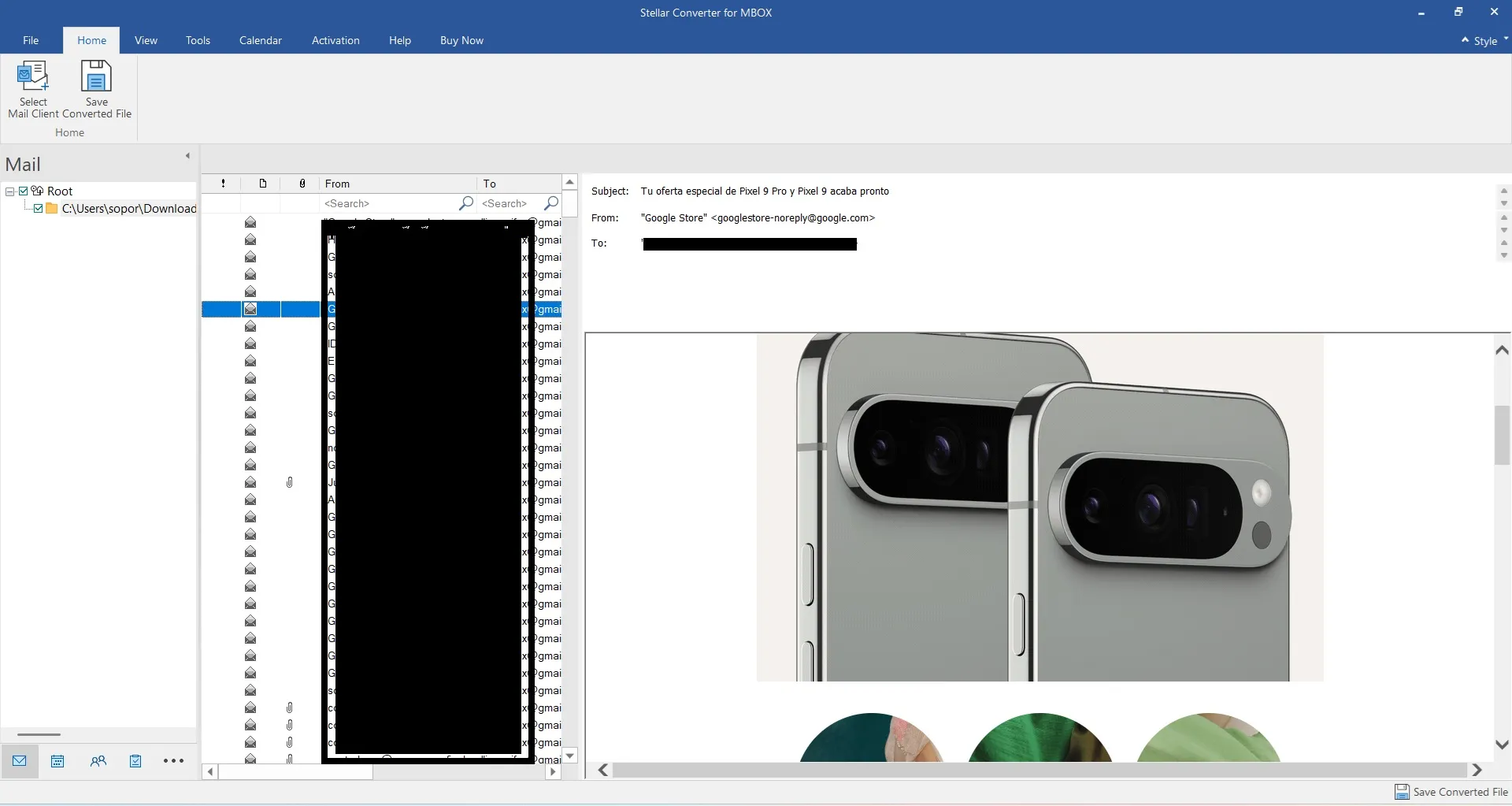Click the first email's open envelope icon

[250, 222]
